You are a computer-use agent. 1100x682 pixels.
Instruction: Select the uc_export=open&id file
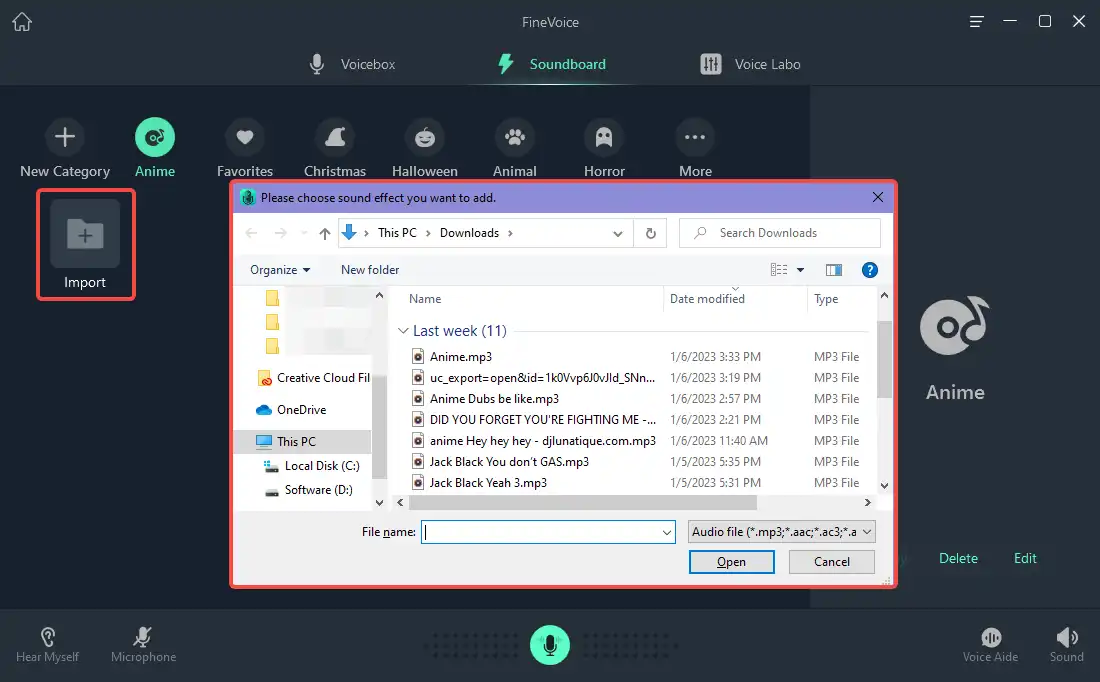(533, 377)
